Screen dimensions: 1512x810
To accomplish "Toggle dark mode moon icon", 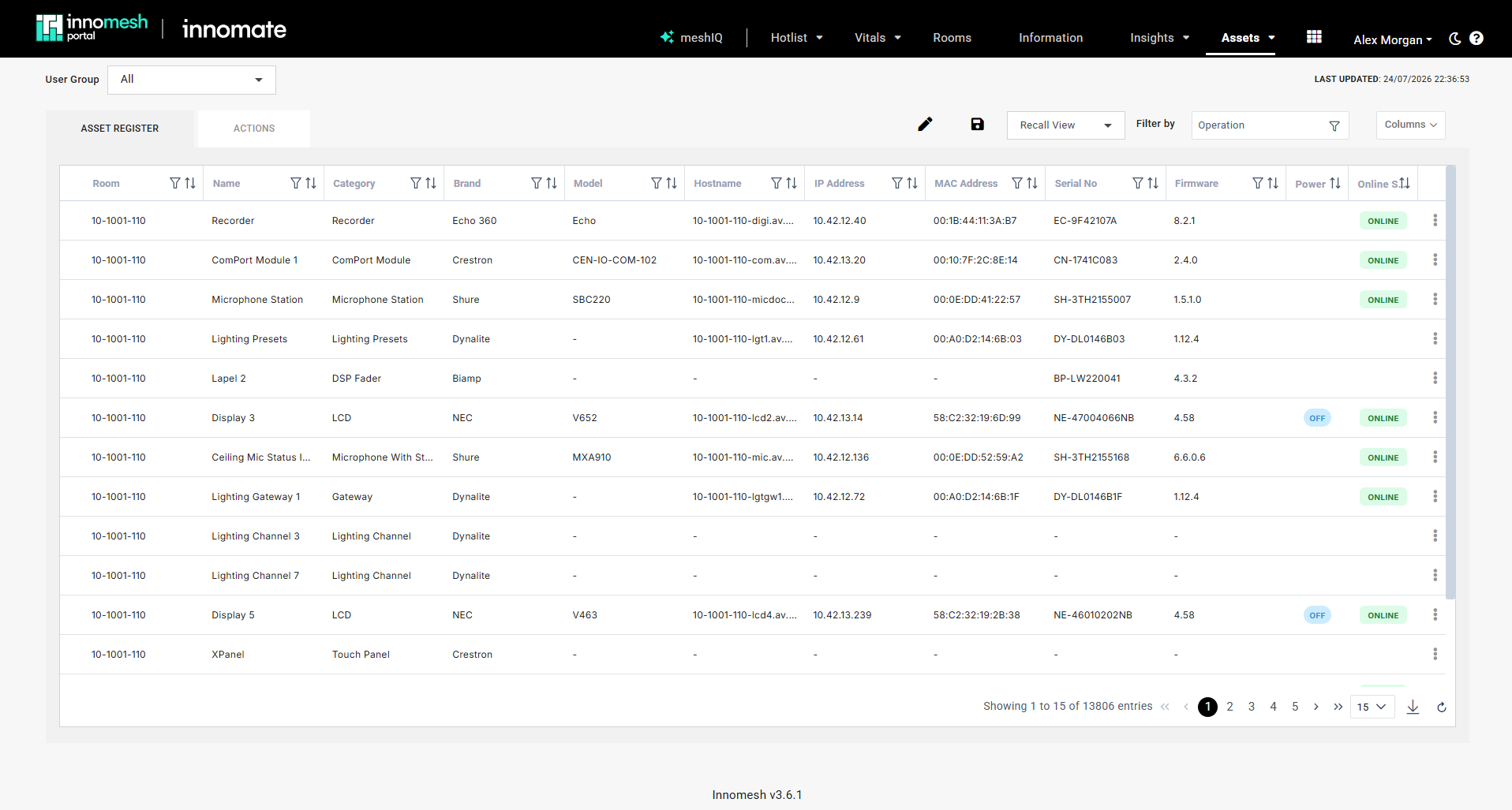I will pos(1455,38).
